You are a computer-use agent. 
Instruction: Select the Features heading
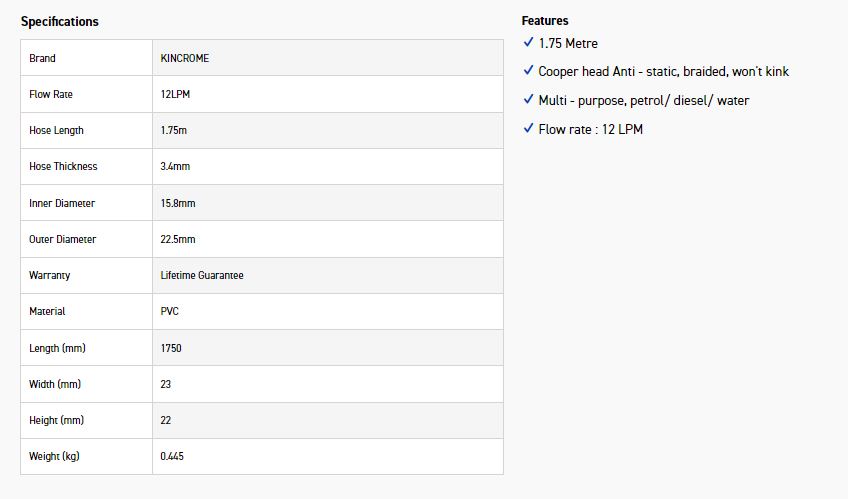545,20
